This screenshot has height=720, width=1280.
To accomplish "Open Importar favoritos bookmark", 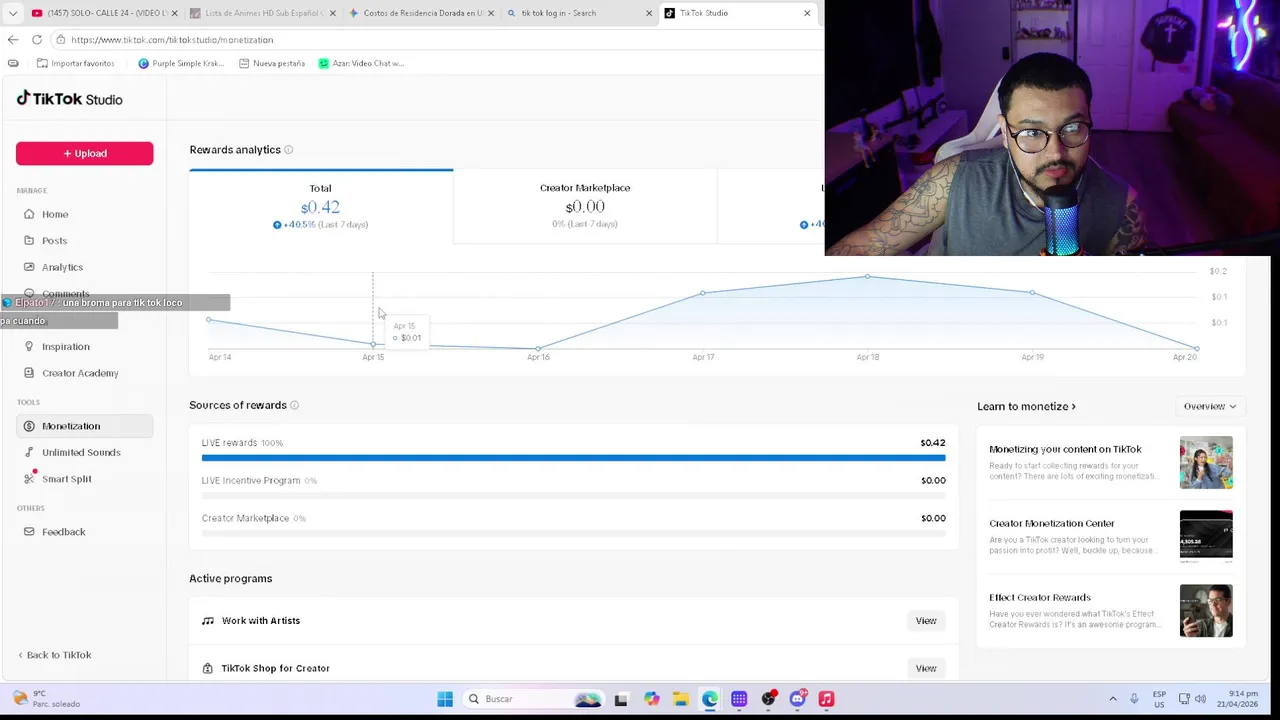I will 76,63.
